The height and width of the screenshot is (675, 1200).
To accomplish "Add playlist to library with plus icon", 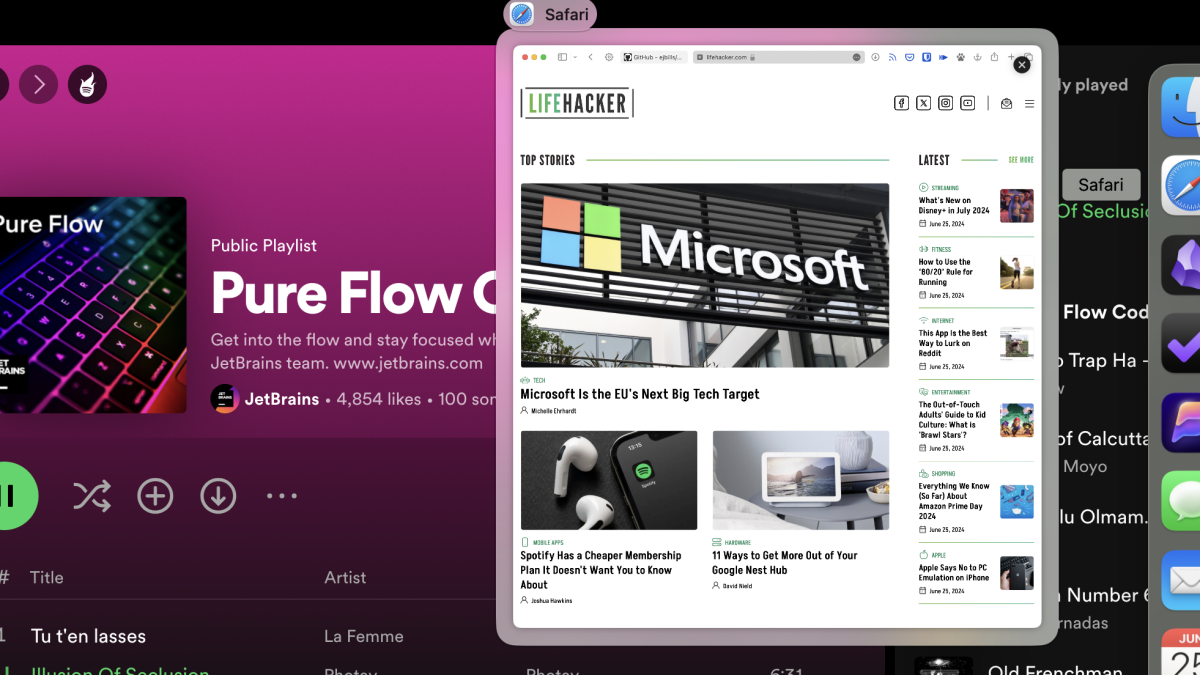I will coord(155,496).
